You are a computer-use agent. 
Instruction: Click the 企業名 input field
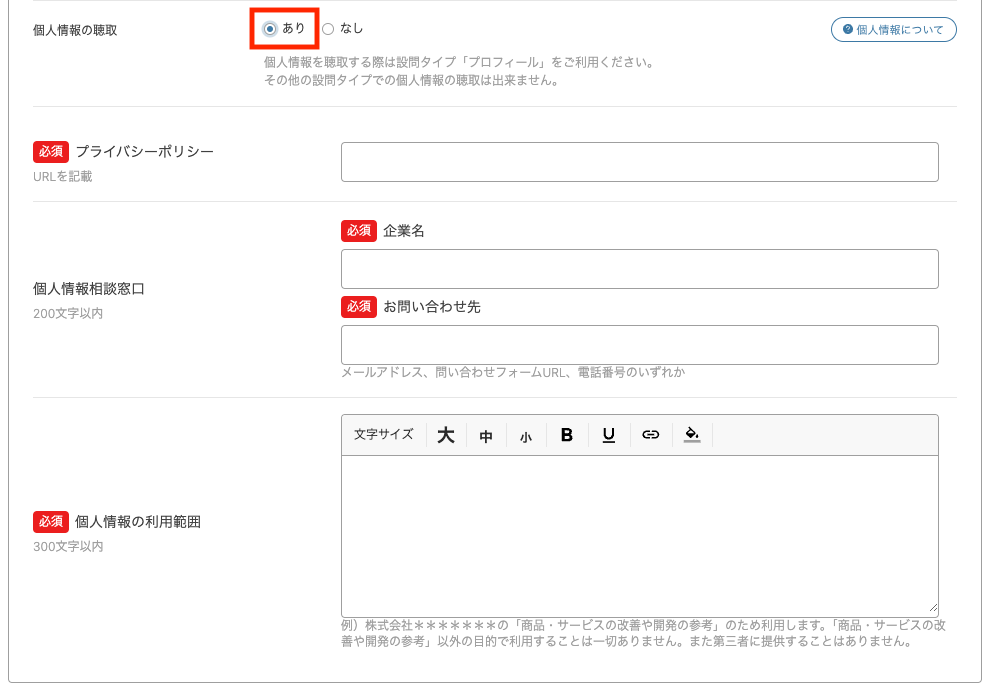pyautogui.click(x=639, y=269)
